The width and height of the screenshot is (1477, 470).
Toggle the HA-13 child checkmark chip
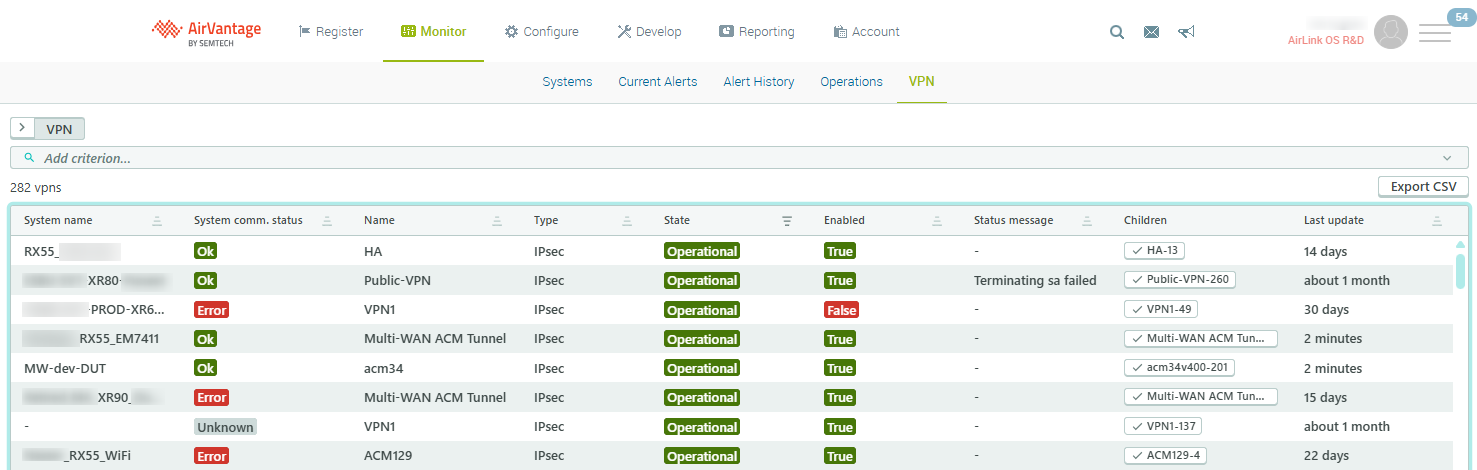[1154, 251]
